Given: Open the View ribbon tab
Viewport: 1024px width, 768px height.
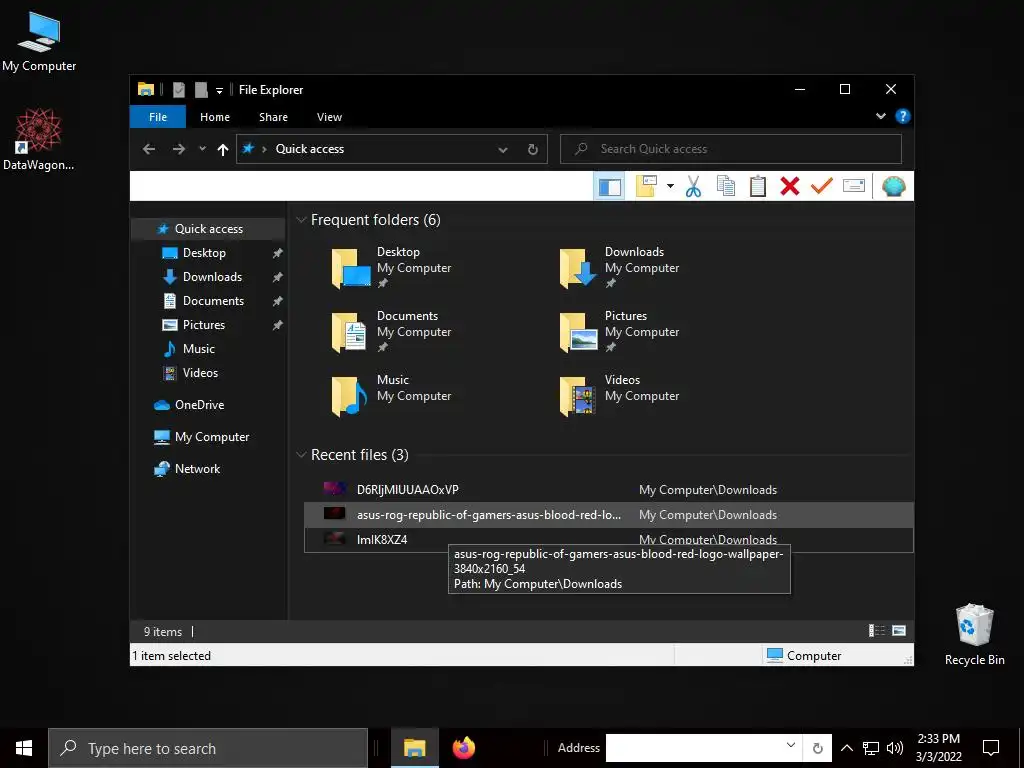Looking at the screenshot, I should coord(329,117).
